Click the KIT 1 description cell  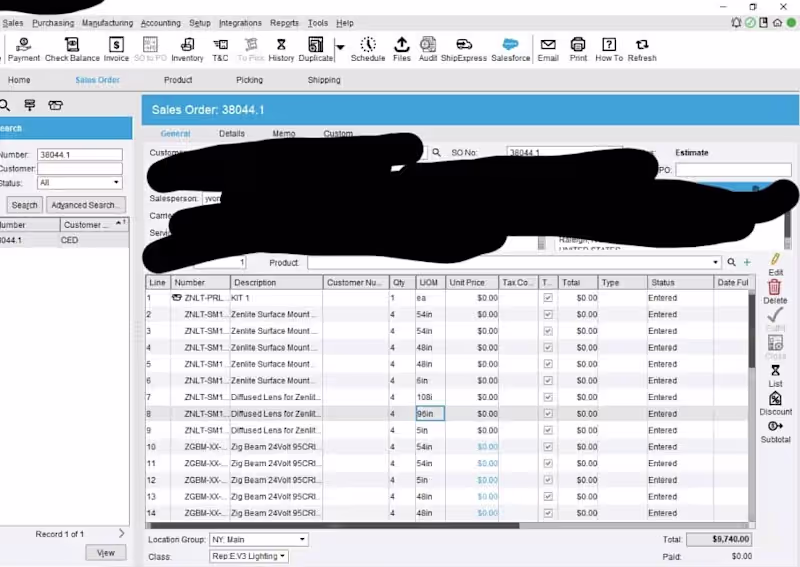coord(276,298)
